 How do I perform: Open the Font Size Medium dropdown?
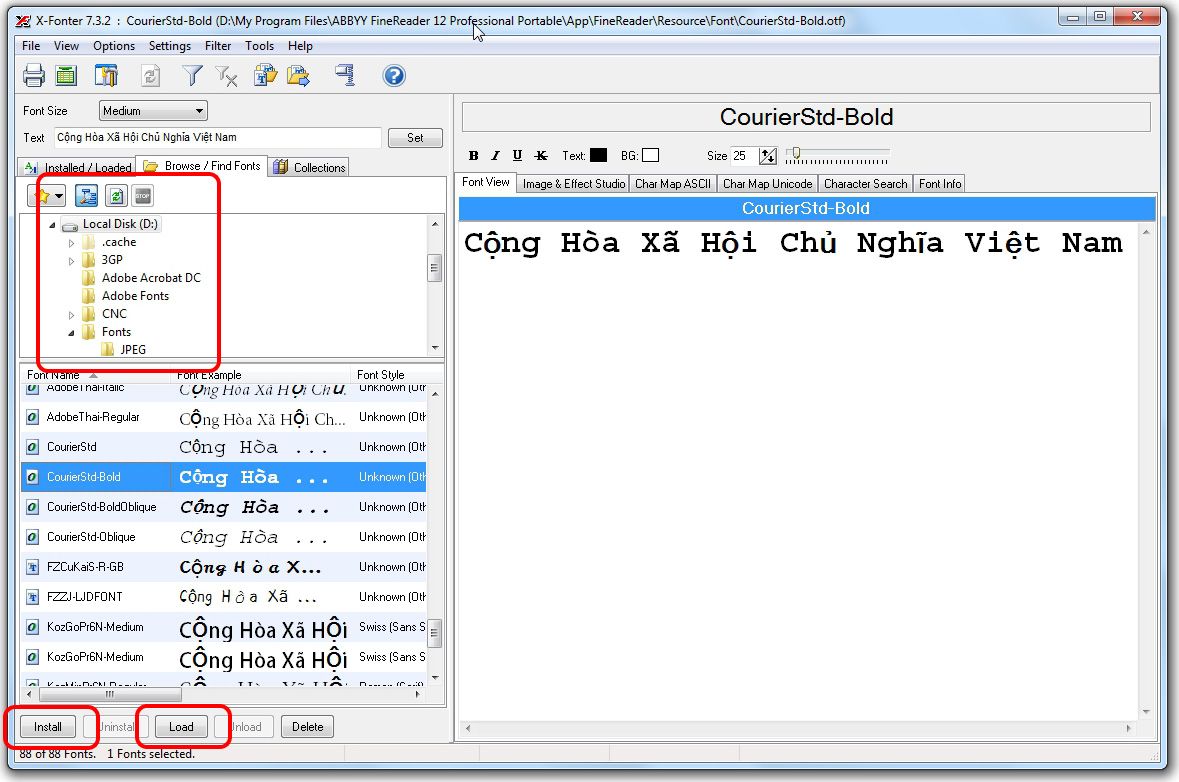click(153, 111)
